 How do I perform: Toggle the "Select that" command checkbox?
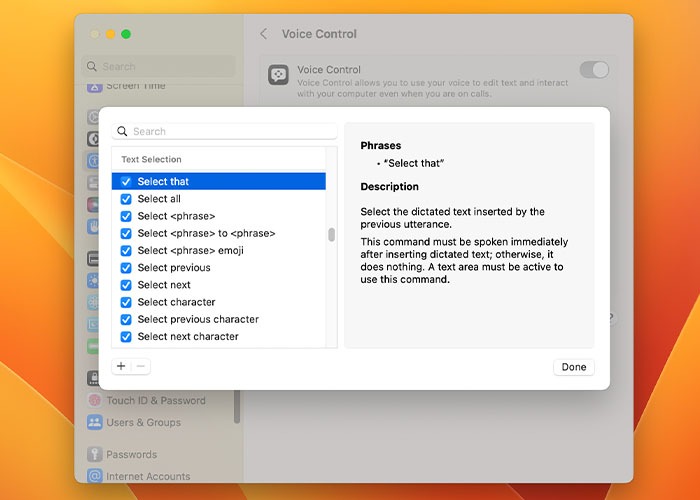126,181
